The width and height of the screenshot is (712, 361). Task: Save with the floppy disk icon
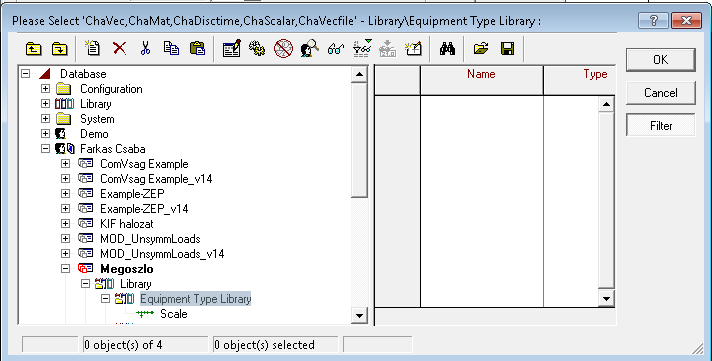coord(507,48)
